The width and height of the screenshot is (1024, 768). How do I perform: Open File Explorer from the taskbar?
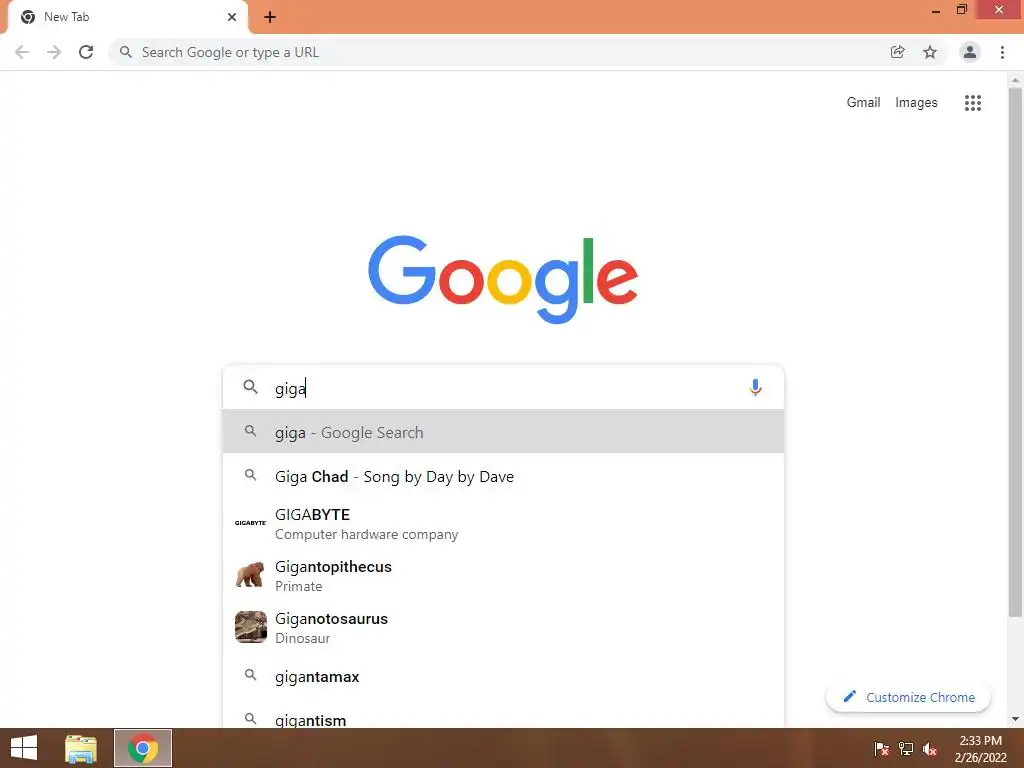click(81, 748)
